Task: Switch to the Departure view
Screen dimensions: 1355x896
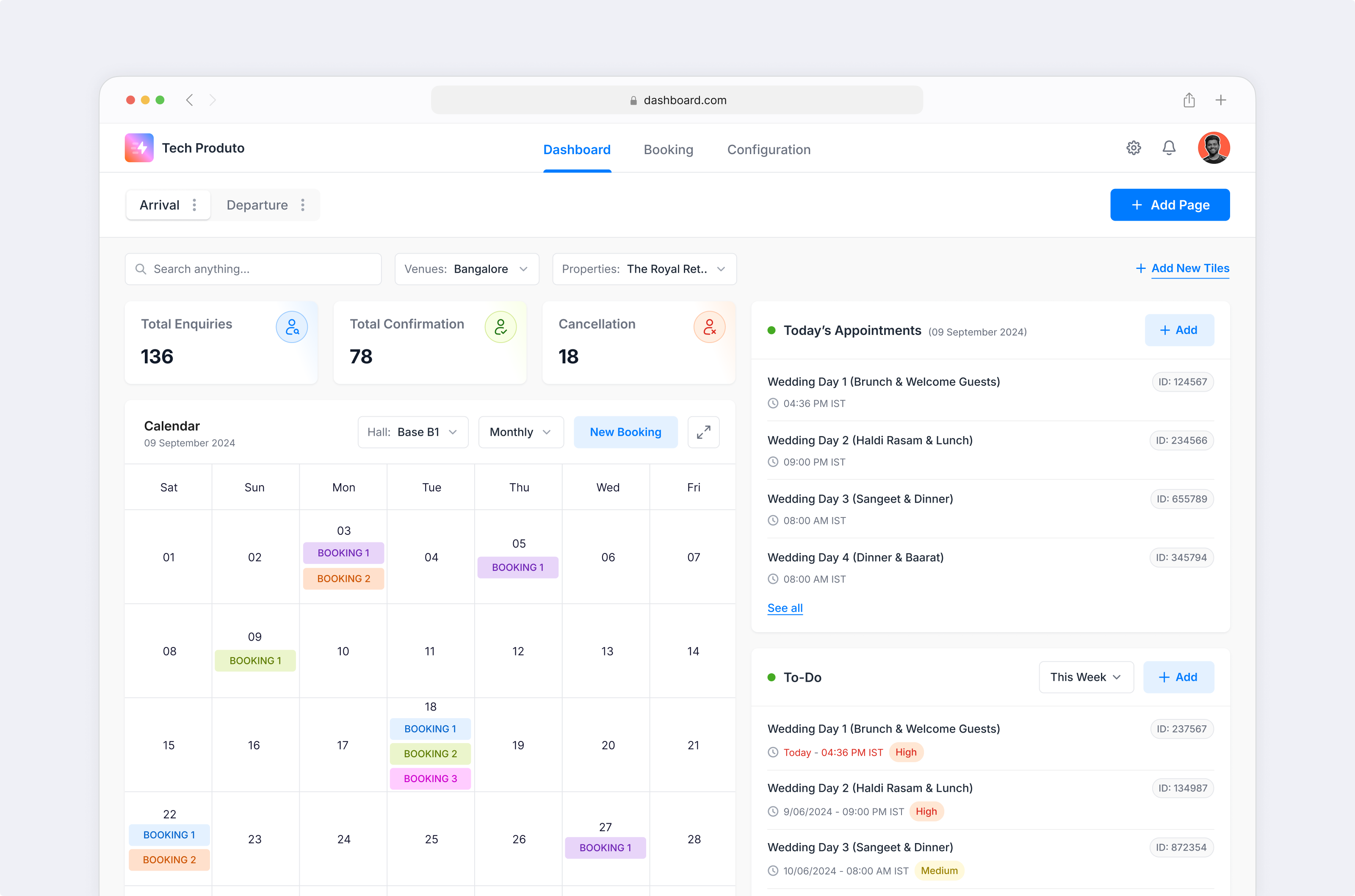Action: [257, 205]
